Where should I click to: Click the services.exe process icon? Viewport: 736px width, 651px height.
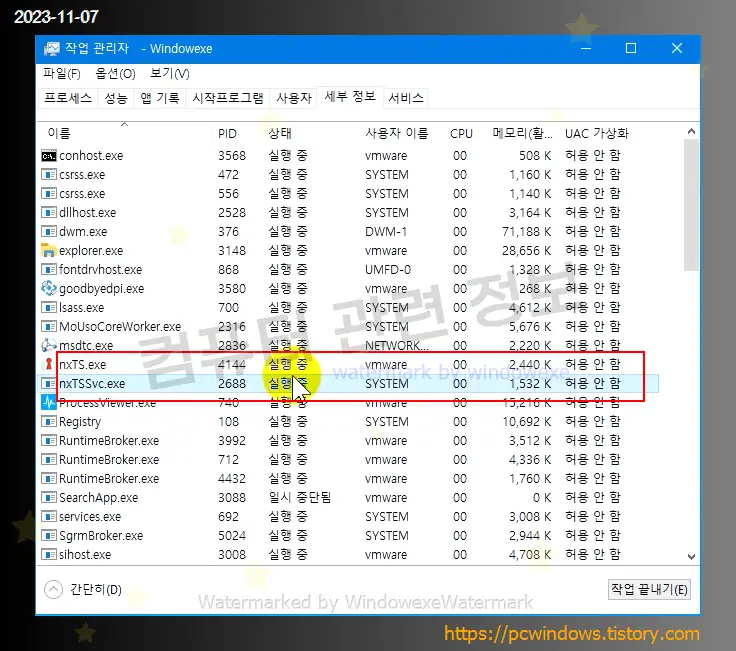click(x=48, y=516)
